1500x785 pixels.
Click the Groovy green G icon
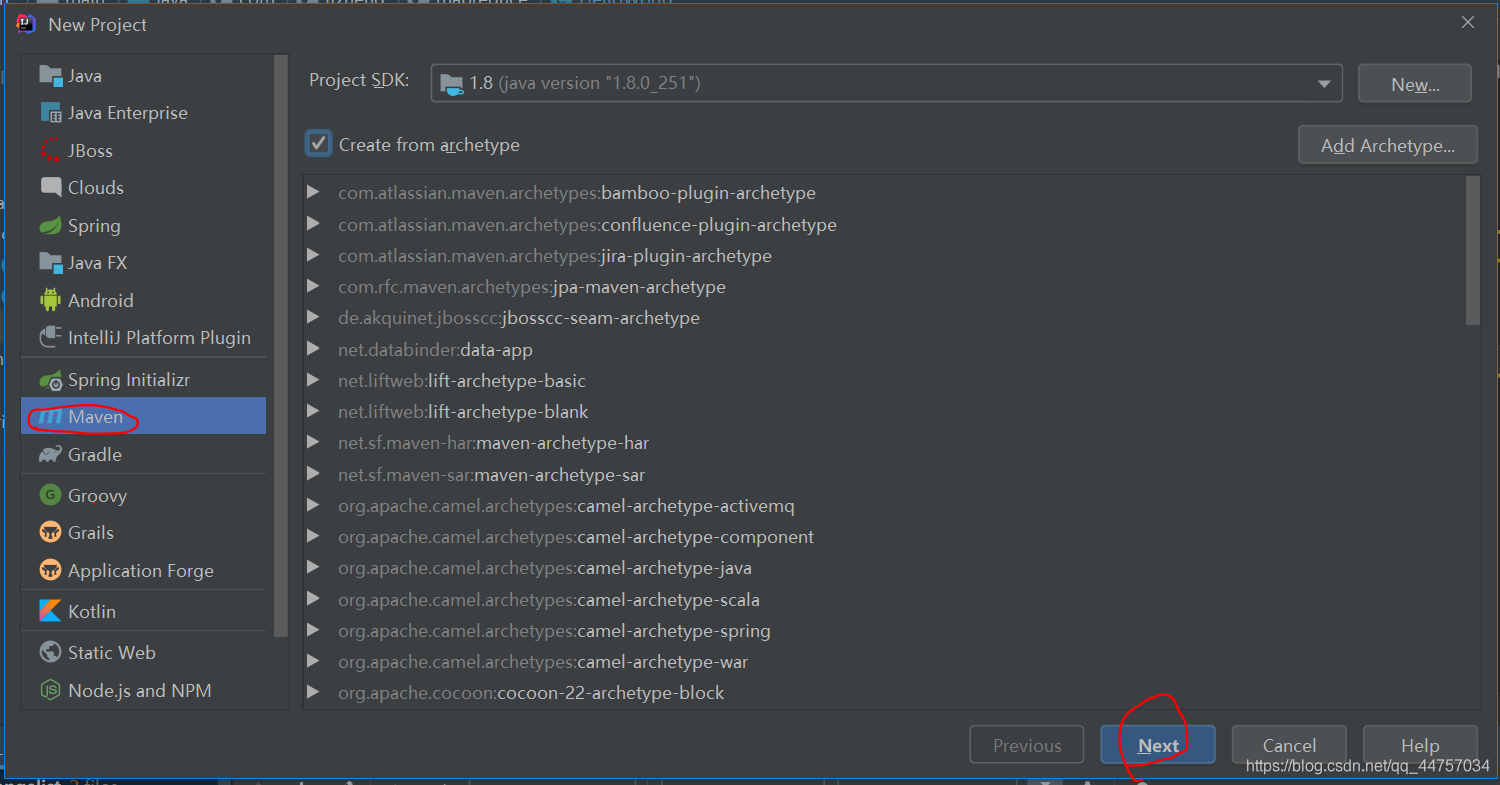pos(50,495)
